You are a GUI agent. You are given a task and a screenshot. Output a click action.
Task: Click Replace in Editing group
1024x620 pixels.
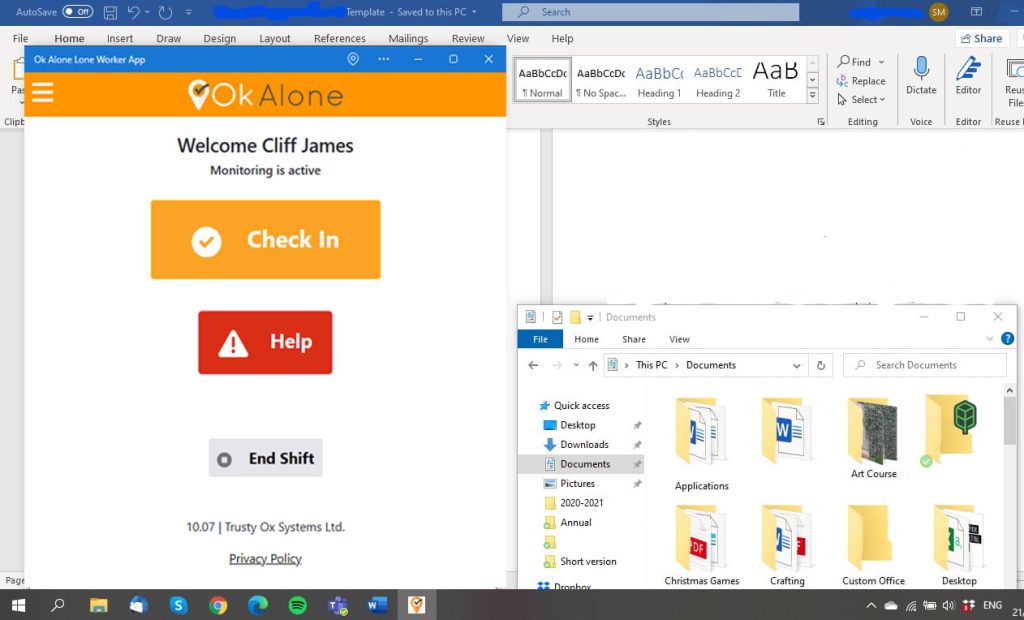click(x=861, y=81)
